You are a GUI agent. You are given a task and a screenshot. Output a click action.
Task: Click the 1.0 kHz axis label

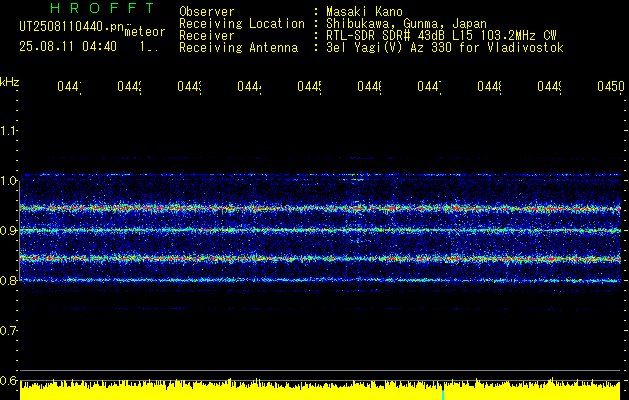pyautogui.click(x=8, y=180)
